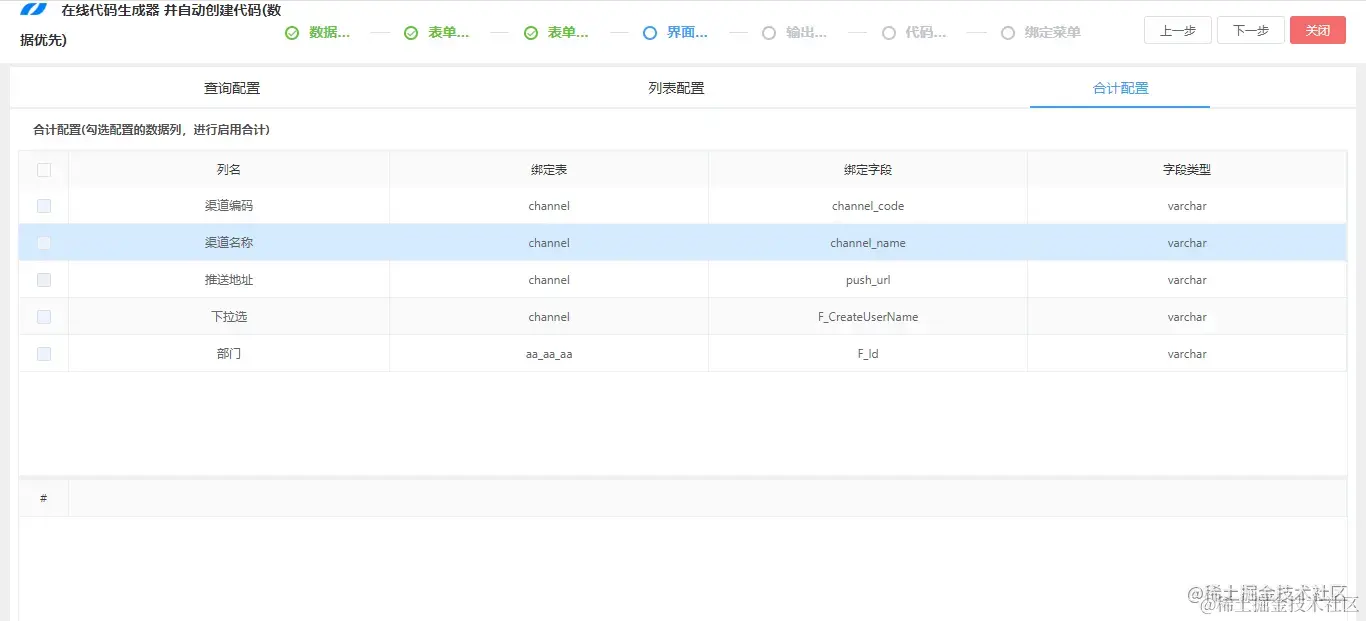Click the 绑定菜单 step circle
Viewport: 1366px width, 621px height.
[1008, 32]
